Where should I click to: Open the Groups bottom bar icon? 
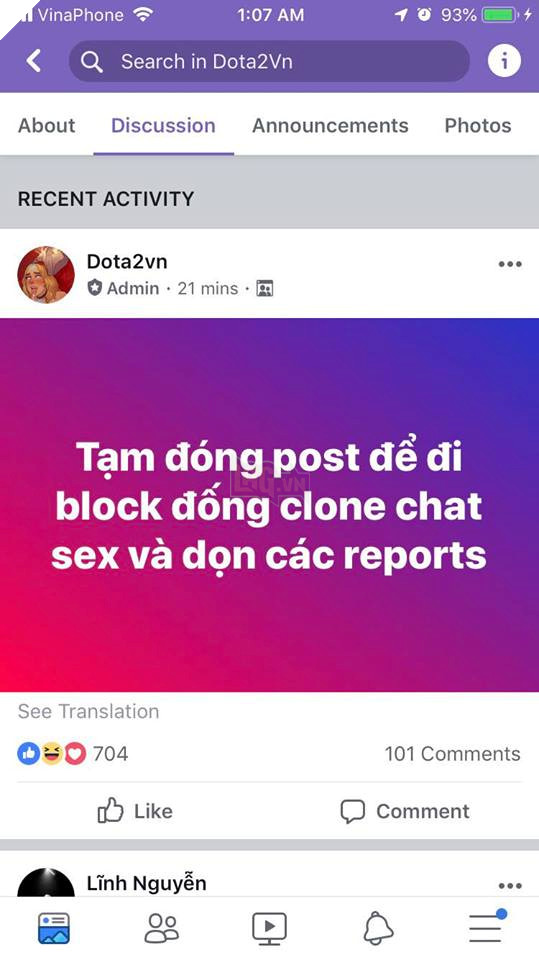[162, 928]
